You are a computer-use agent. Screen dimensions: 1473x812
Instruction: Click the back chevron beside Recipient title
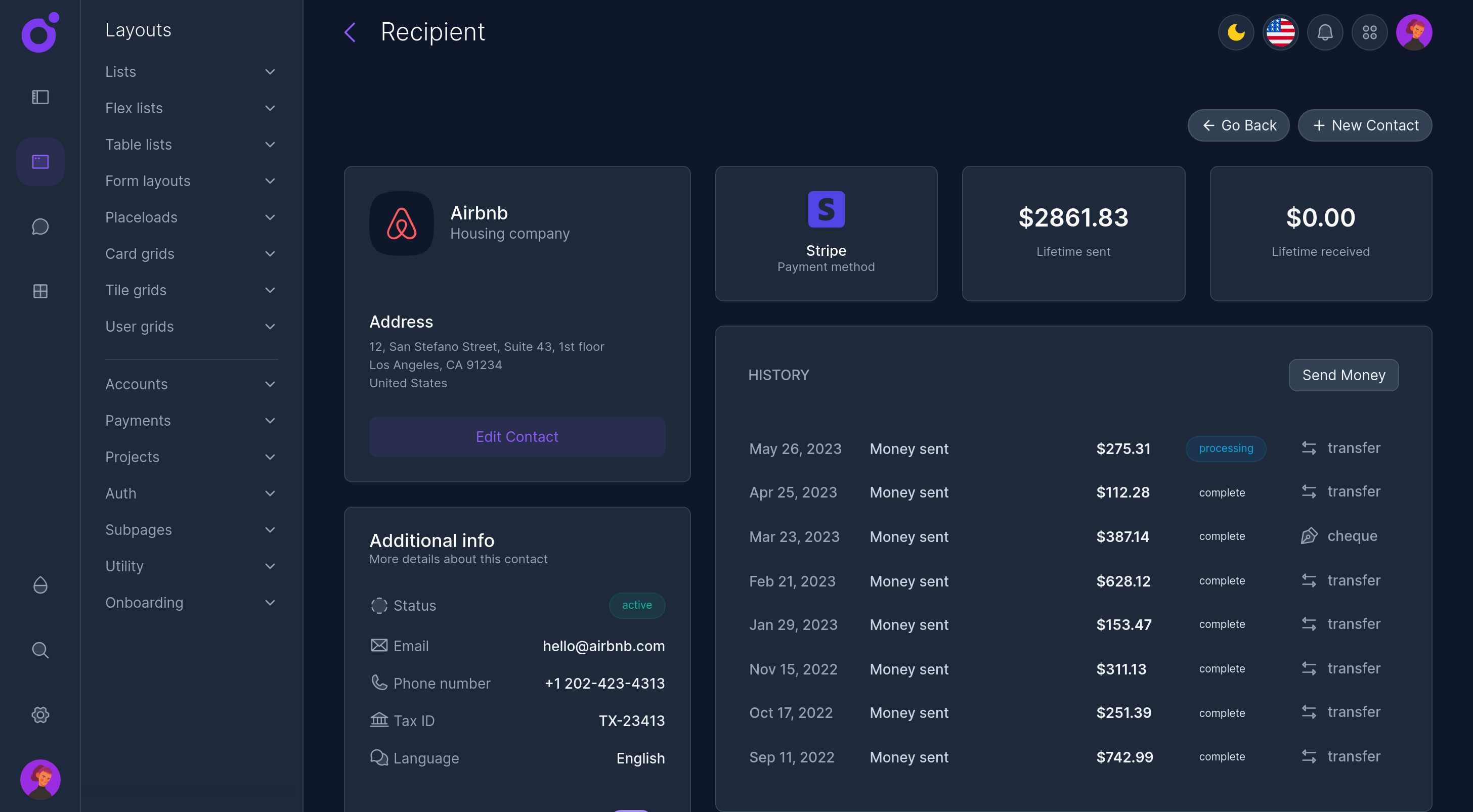coord(350,32)
